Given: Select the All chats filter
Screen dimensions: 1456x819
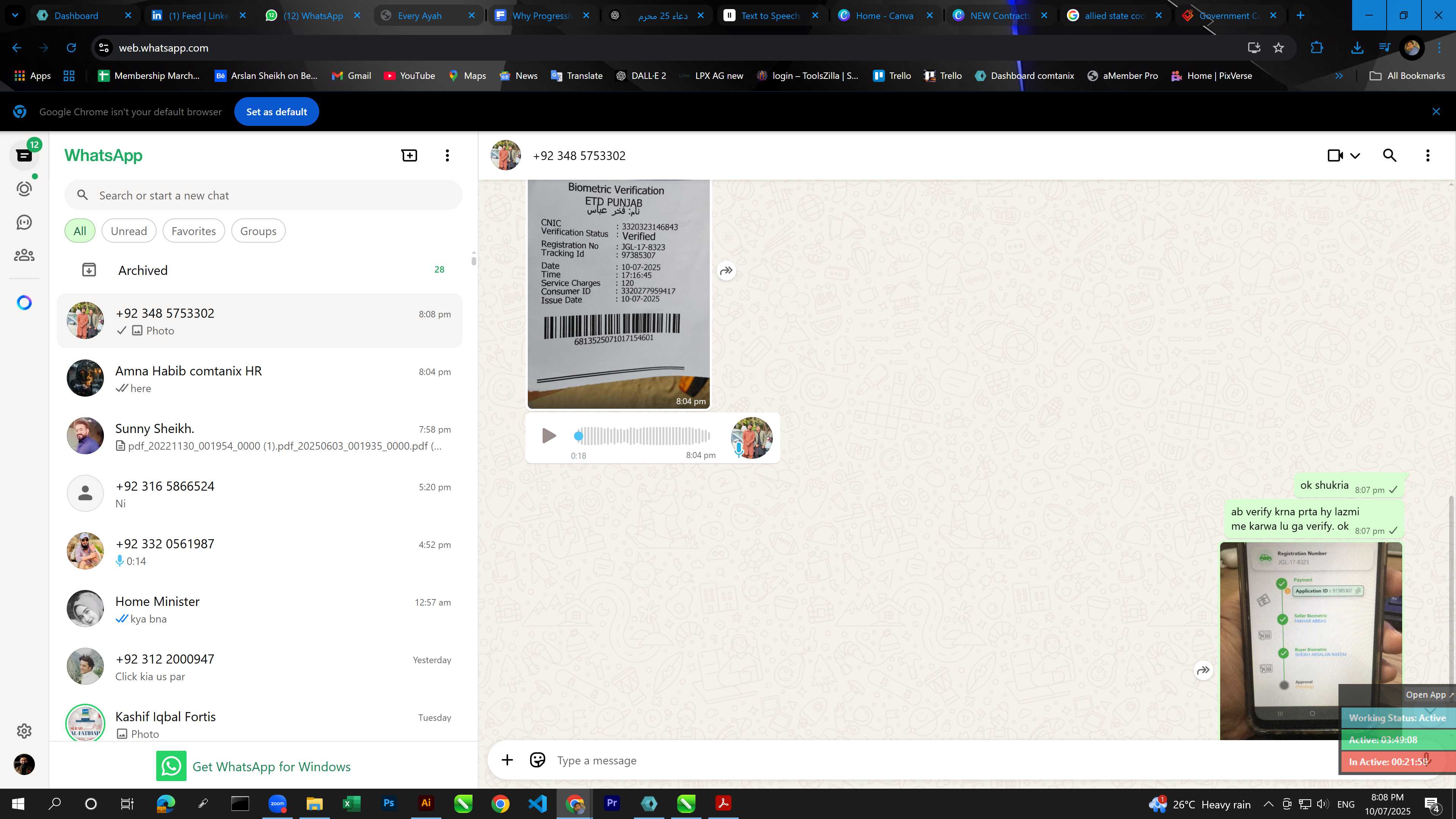Looking at the screenshot, I should click(x=80, y=231).
